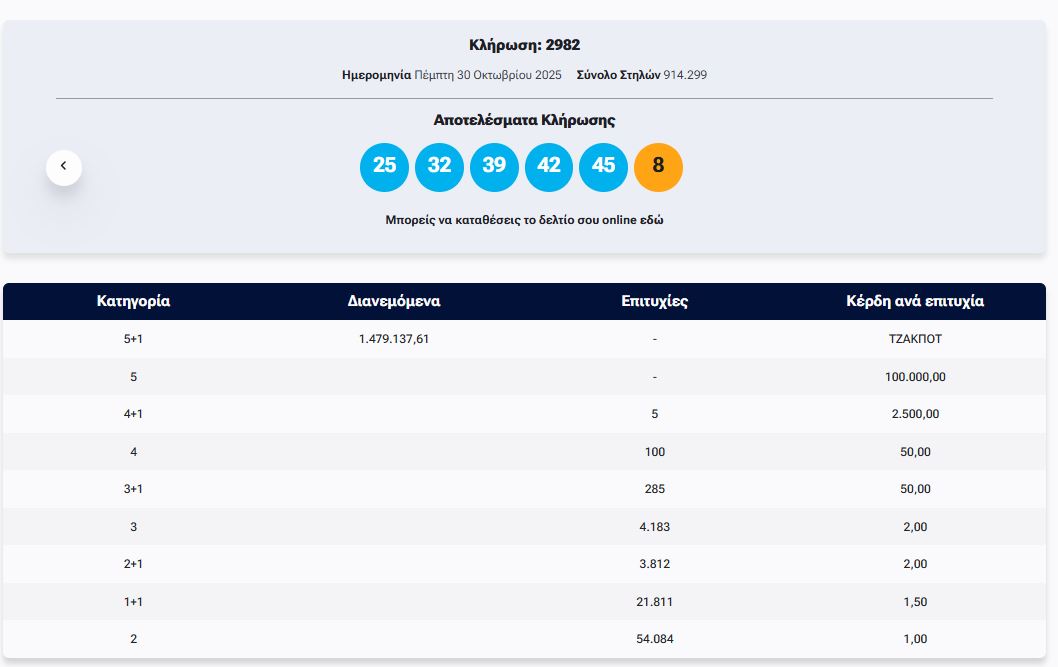The image size is (1058, 667).
Task: Click the 54.084 successes value
Action: tap(654, 639)
